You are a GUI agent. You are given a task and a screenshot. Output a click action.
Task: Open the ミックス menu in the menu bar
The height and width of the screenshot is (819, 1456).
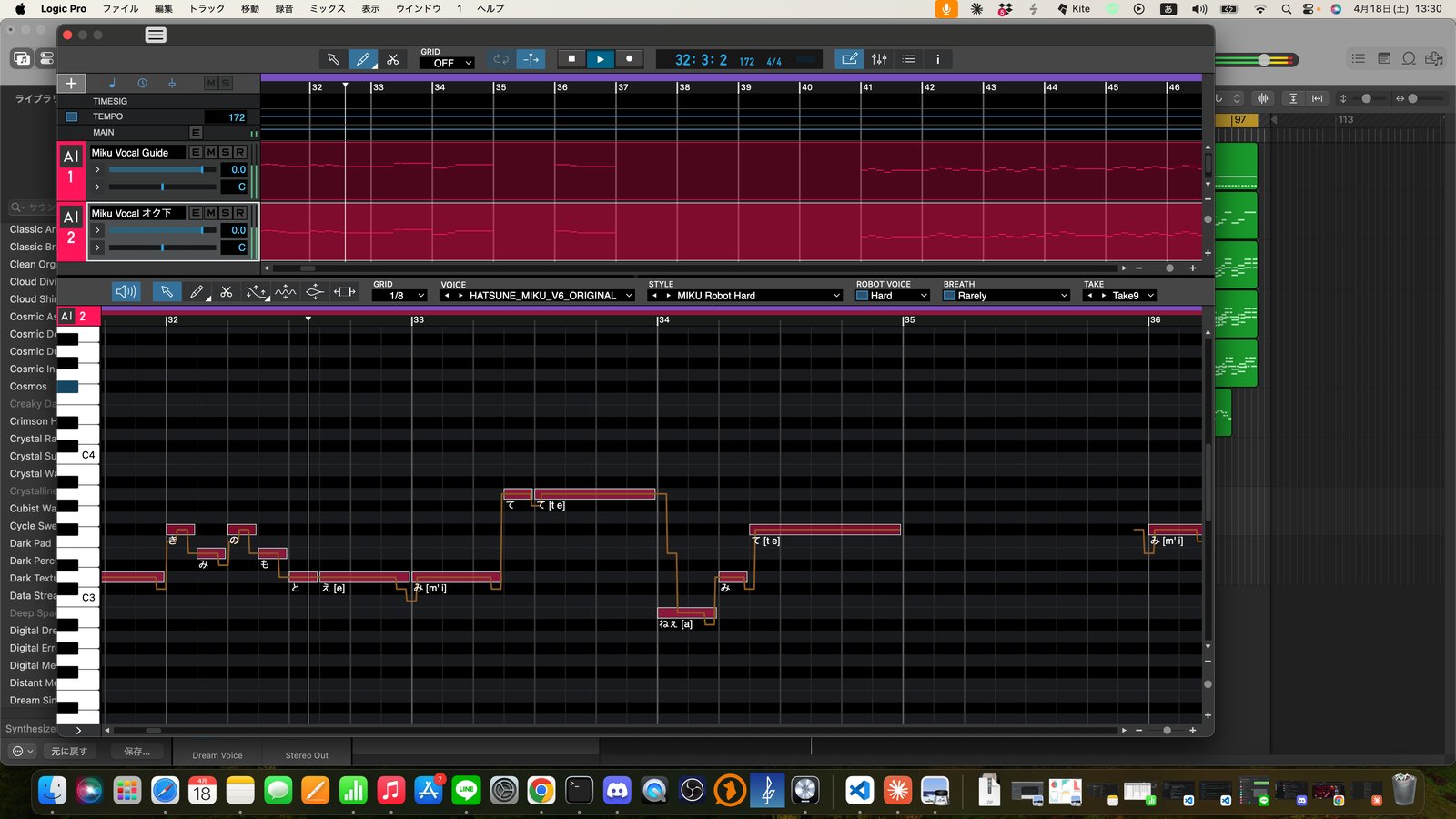click(x=328, y=8)
